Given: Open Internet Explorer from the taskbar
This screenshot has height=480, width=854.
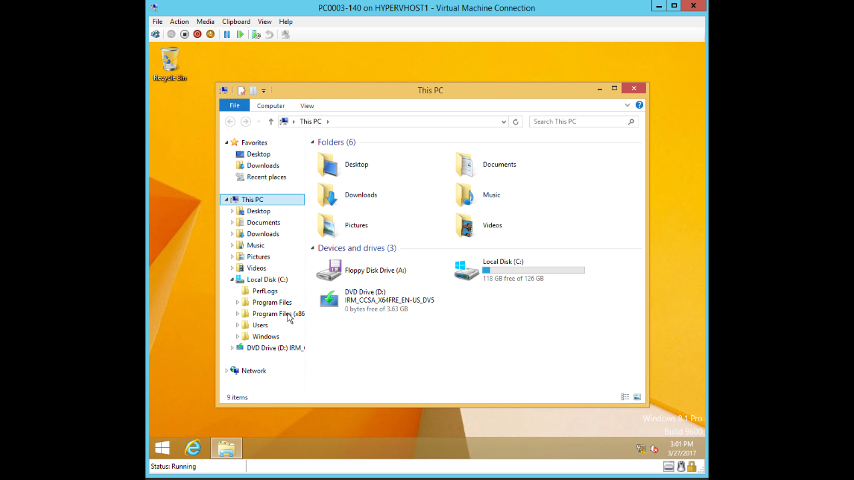Looking at the screenshot, I should (x=192, y=448).
